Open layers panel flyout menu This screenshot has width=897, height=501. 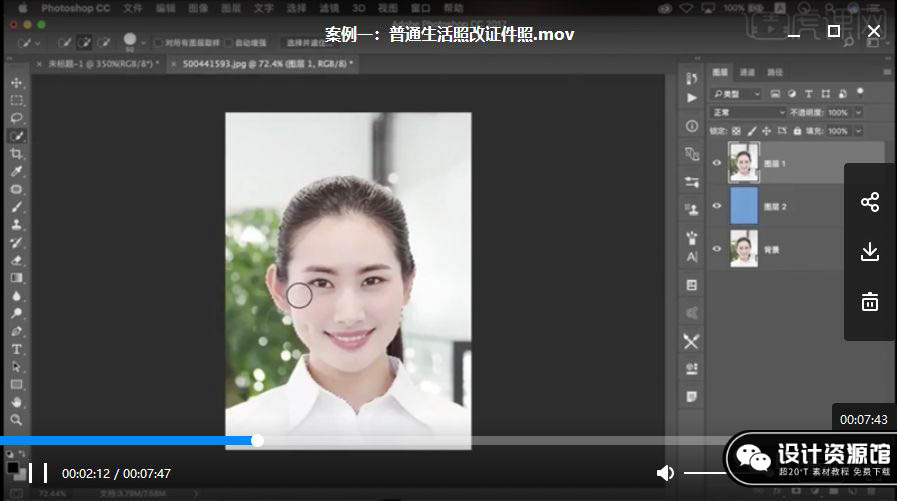click(887, 72)
